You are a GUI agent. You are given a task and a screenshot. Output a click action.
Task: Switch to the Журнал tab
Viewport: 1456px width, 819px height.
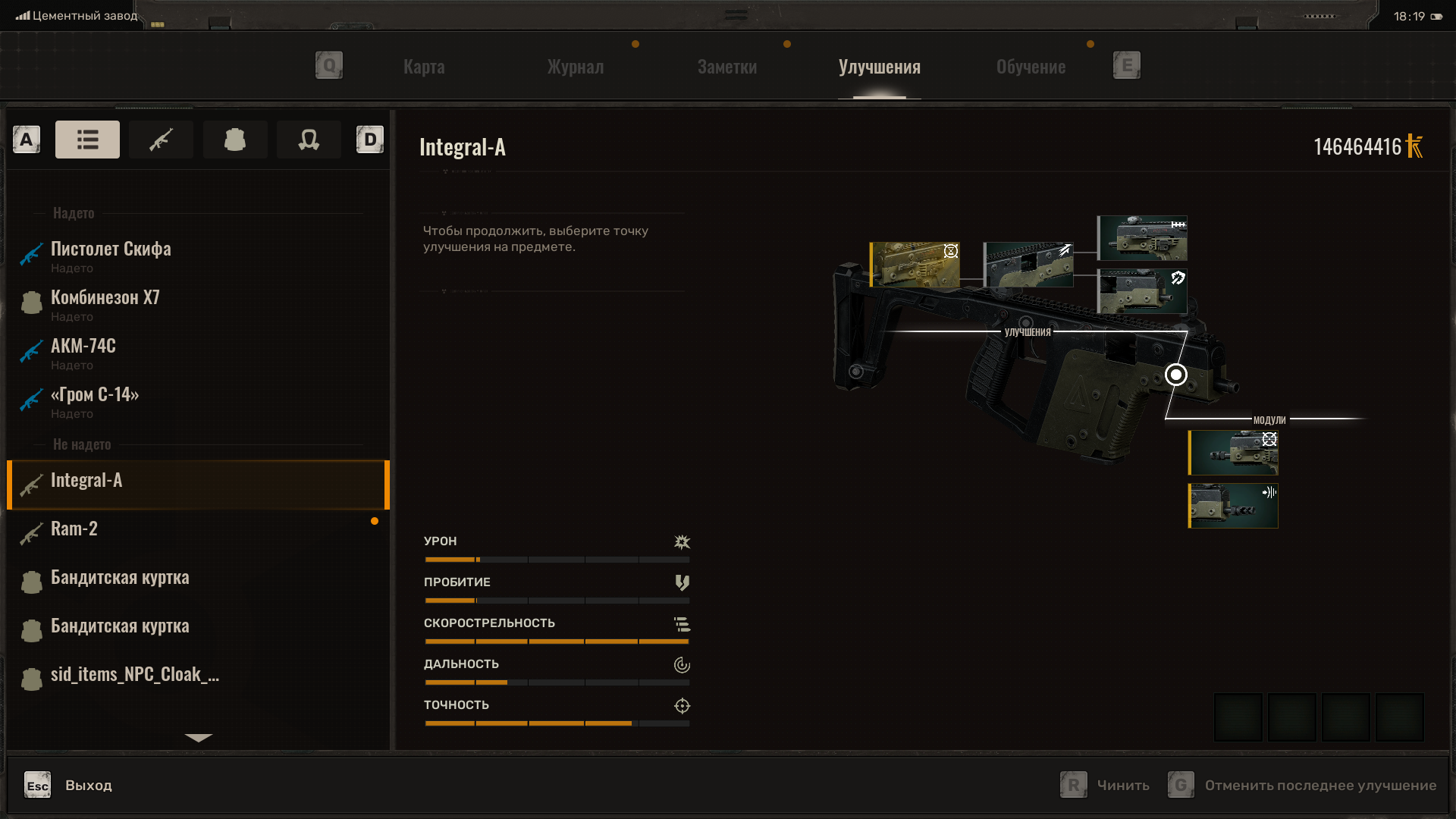[576, 67]
